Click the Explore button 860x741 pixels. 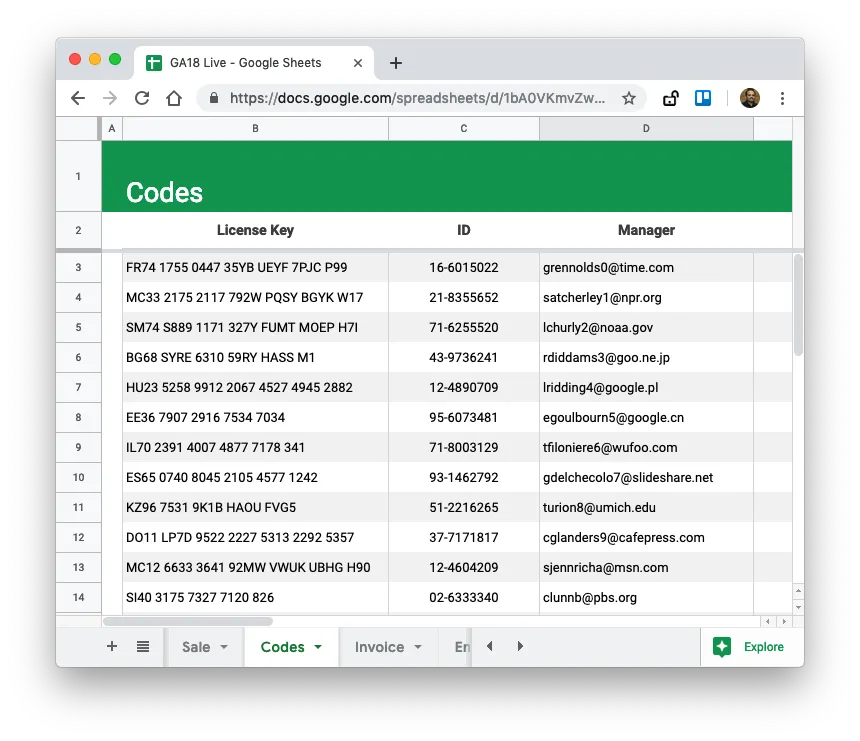(x=750, y=647)
